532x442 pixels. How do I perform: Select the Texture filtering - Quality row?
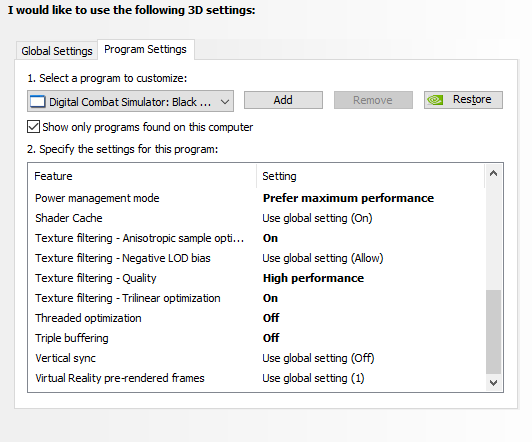pos(256,278)
